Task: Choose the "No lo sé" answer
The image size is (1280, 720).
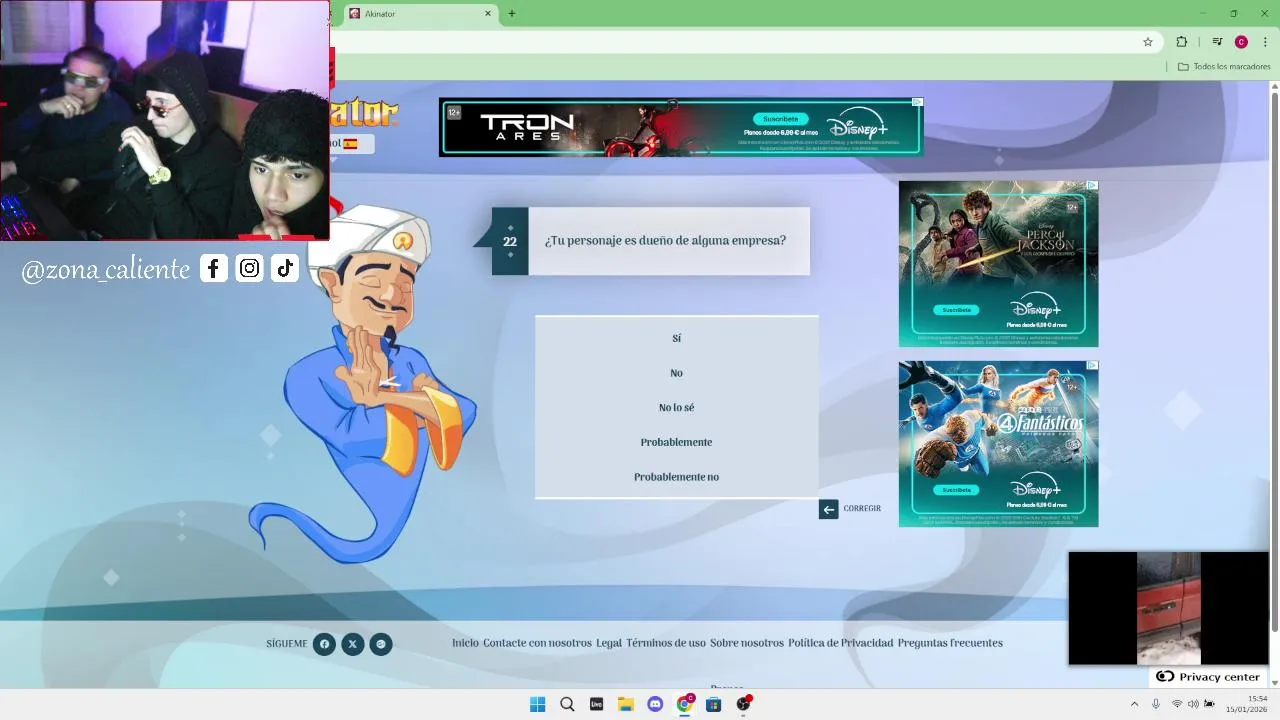Action: (x=676, y=407)
